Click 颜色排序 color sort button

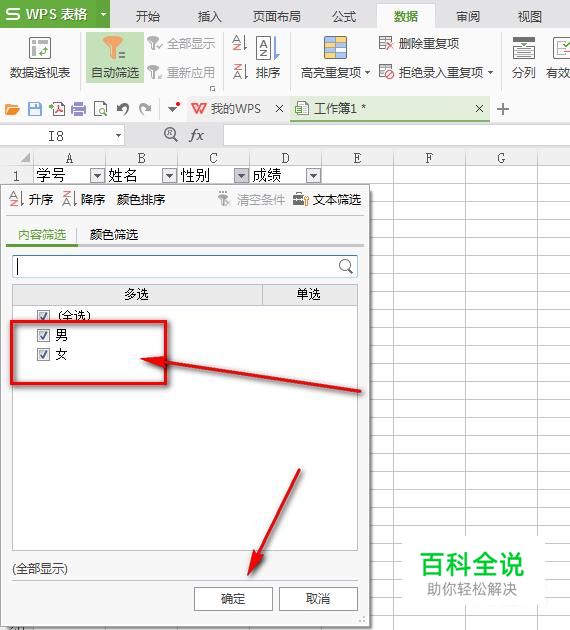[x=141, y=199]
